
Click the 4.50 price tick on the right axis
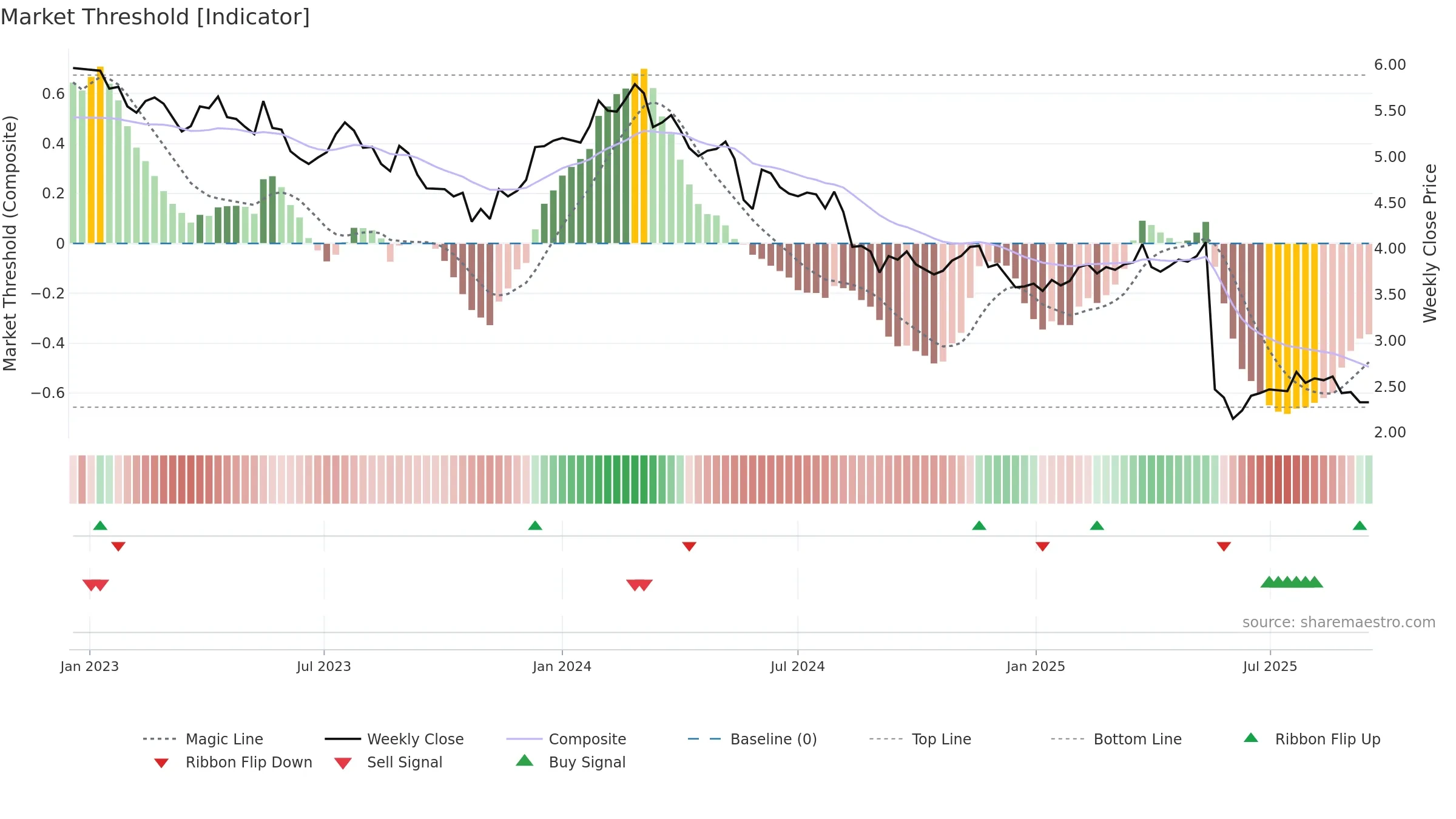point(1390,203)
